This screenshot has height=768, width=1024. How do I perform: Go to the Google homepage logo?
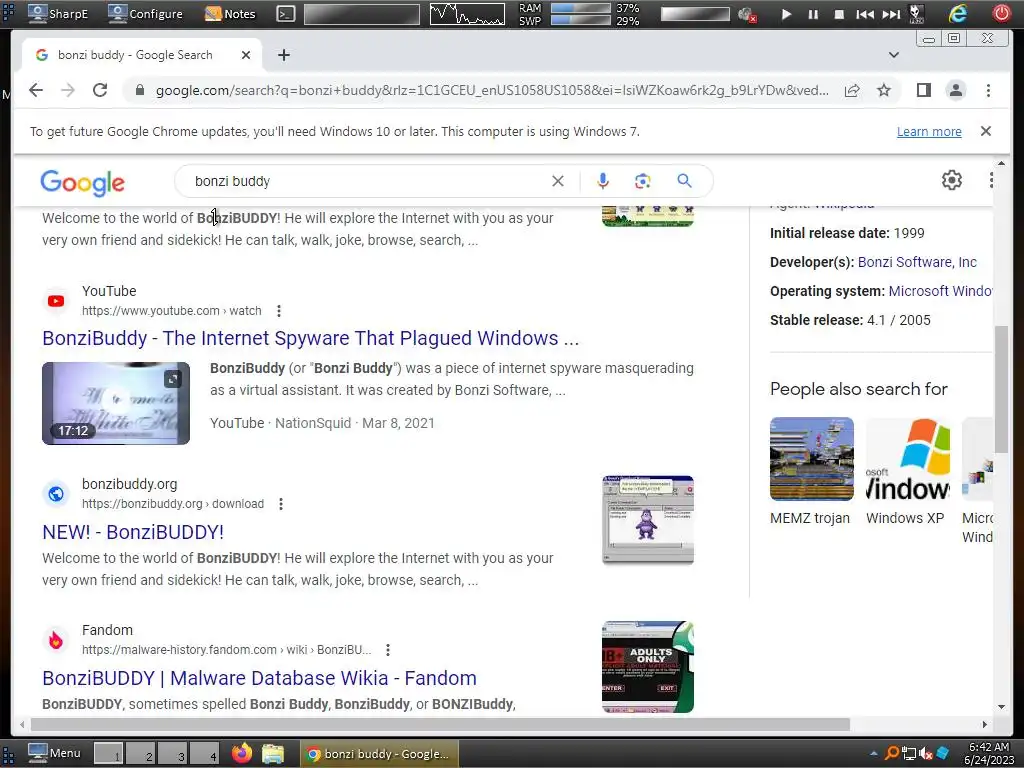click(x=82, y=182)
